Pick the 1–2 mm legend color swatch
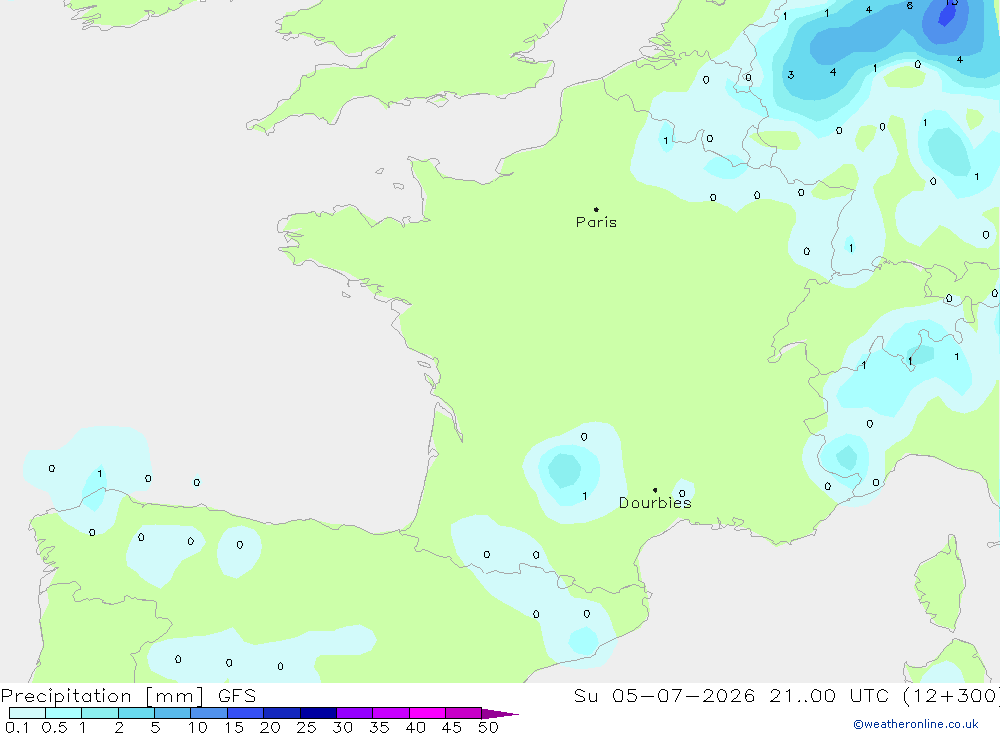The image size is (1000, 733). point(100,713)
